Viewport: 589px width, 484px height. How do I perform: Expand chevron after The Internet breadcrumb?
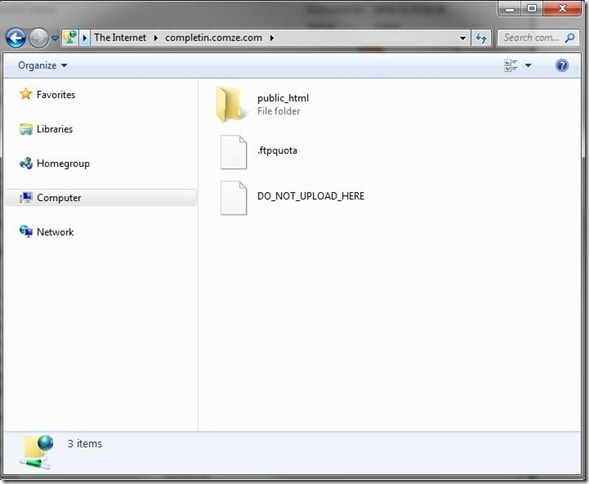click(x=156, y=38)
